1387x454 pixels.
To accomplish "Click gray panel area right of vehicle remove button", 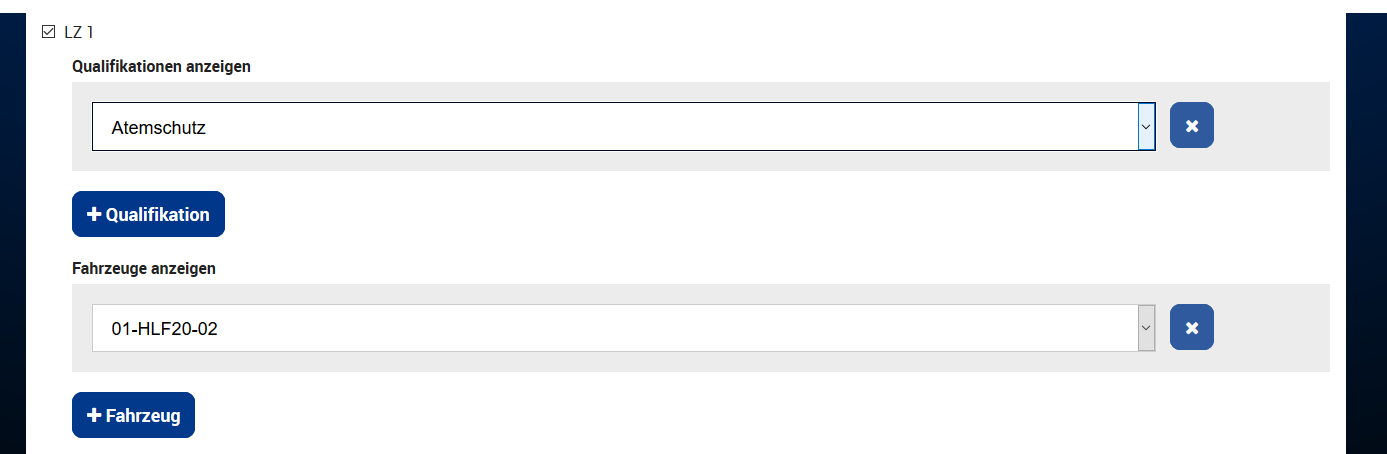I will (x=1270, y=328).
